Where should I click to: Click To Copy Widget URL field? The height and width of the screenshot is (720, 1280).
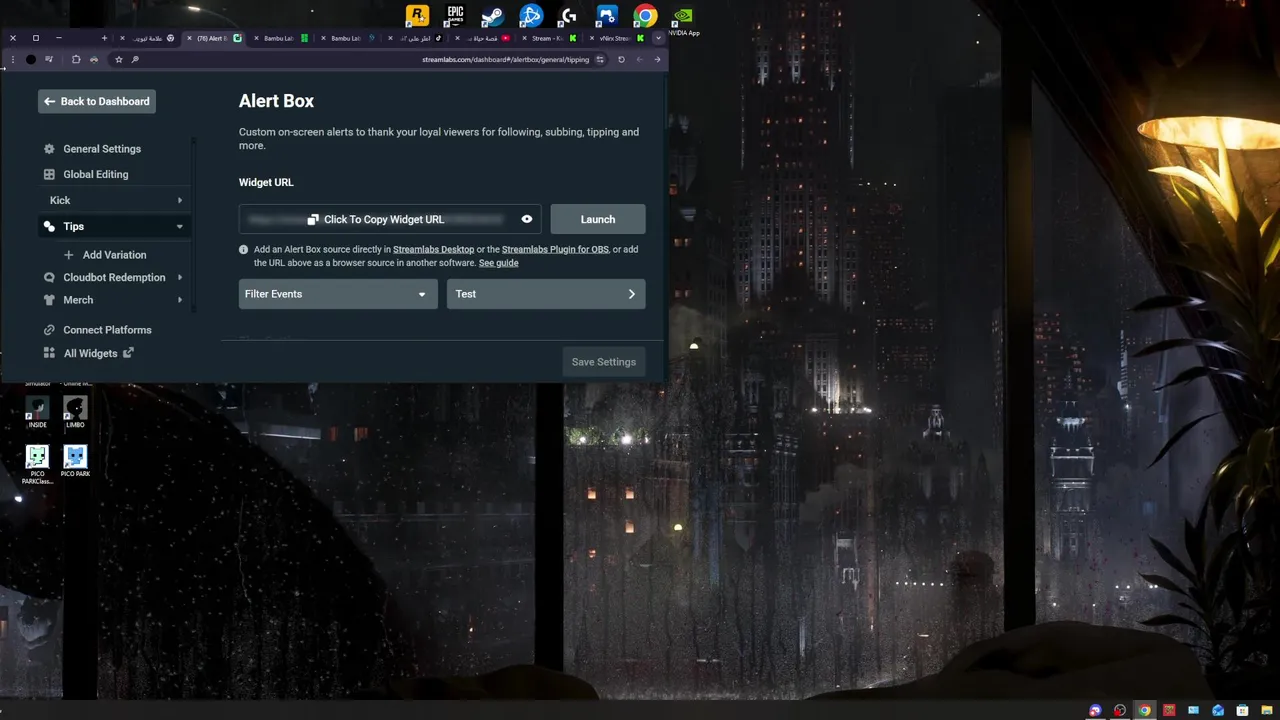pyautogui.click(x=391, y=219)
